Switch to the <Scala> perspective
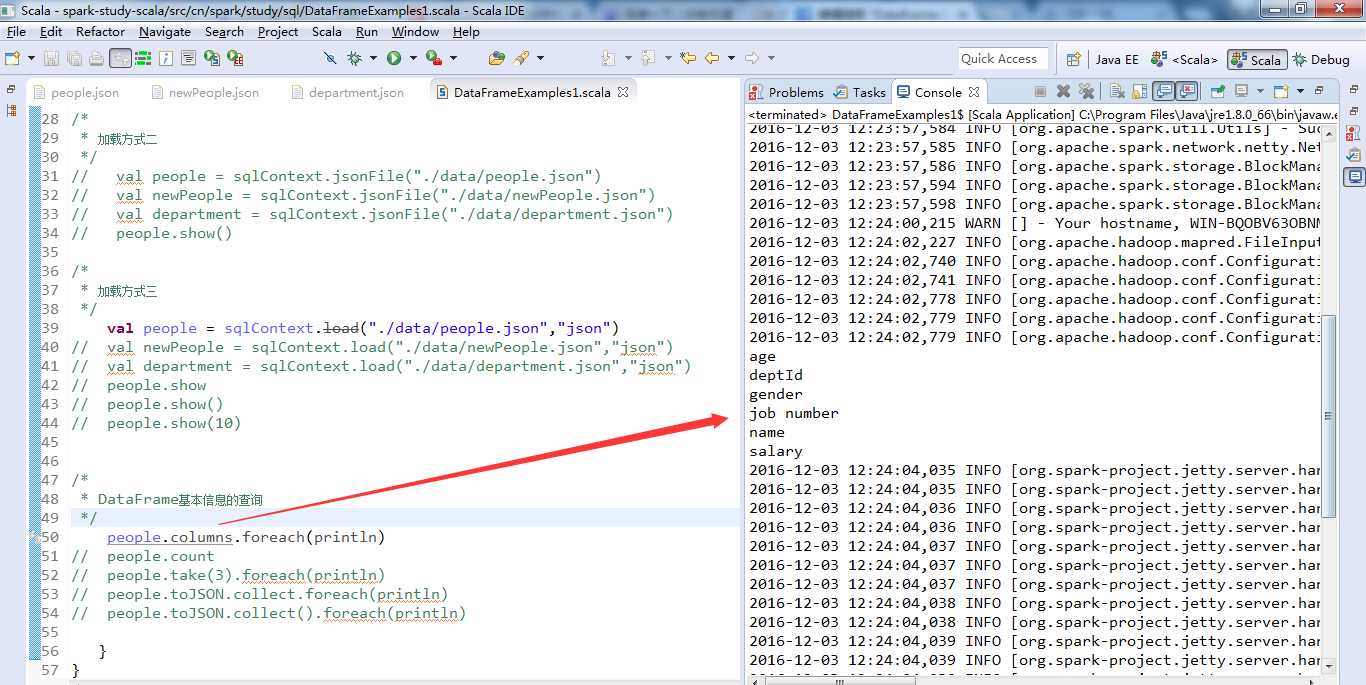Image resolution: width=1366 pixels, height=685 pixels. [x=1184, y=60]
